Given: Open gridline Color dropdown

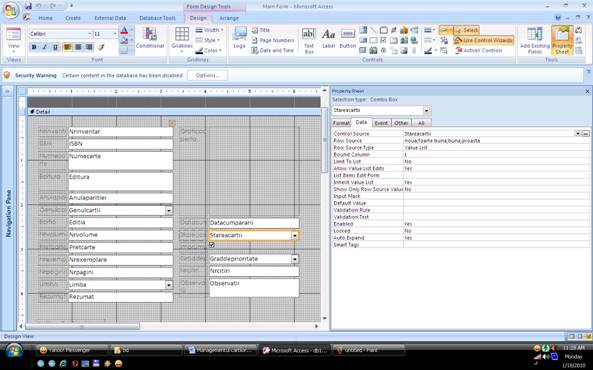Looking at the screenshot, I should [x=209, y=50].
